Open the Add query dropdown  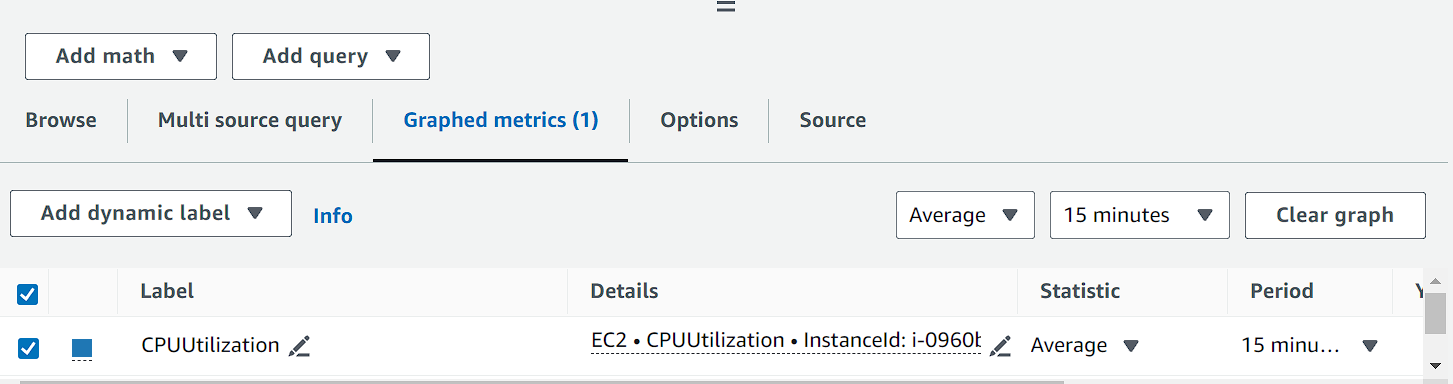(331, 56)
